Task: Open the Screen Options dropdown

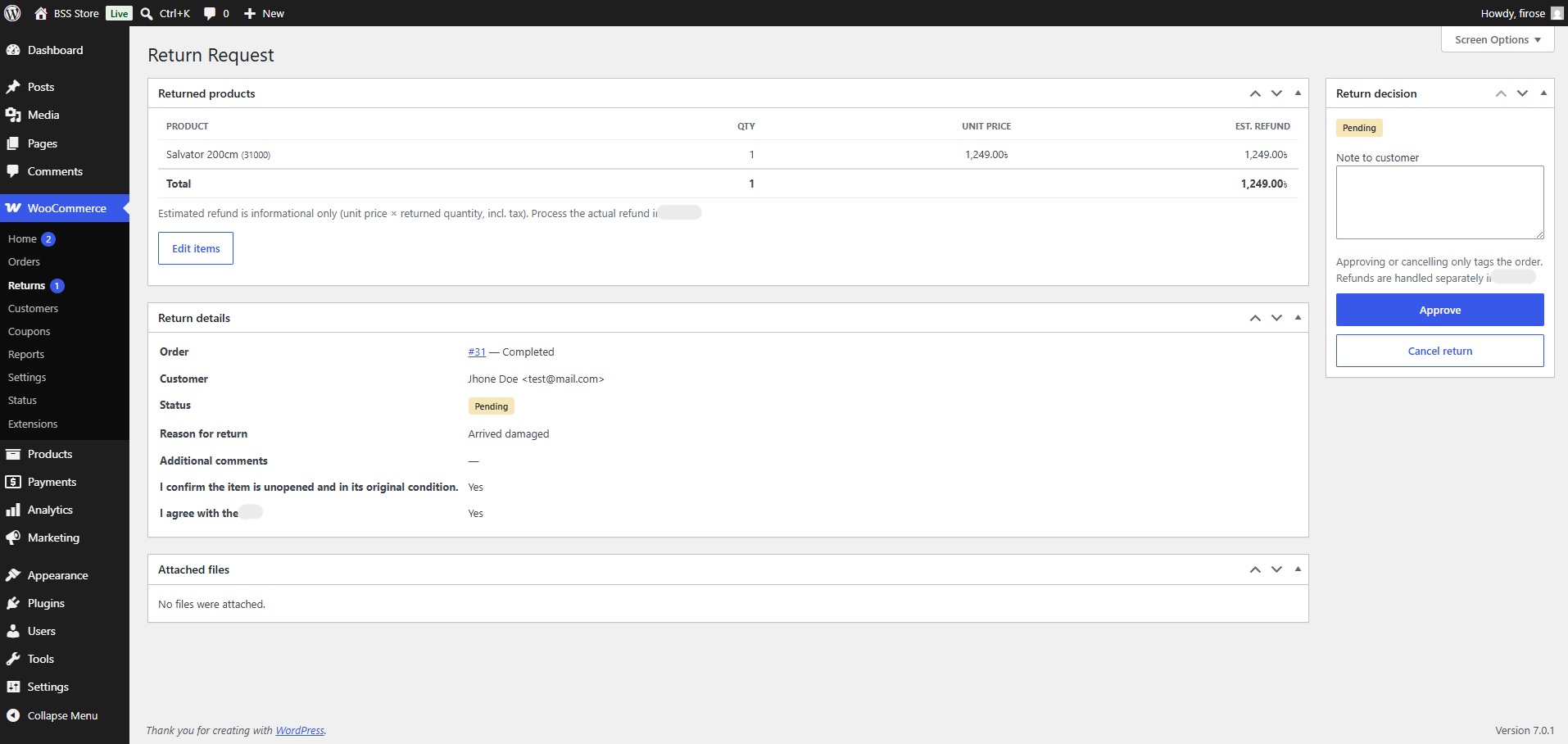Action: coord(1498,39)
